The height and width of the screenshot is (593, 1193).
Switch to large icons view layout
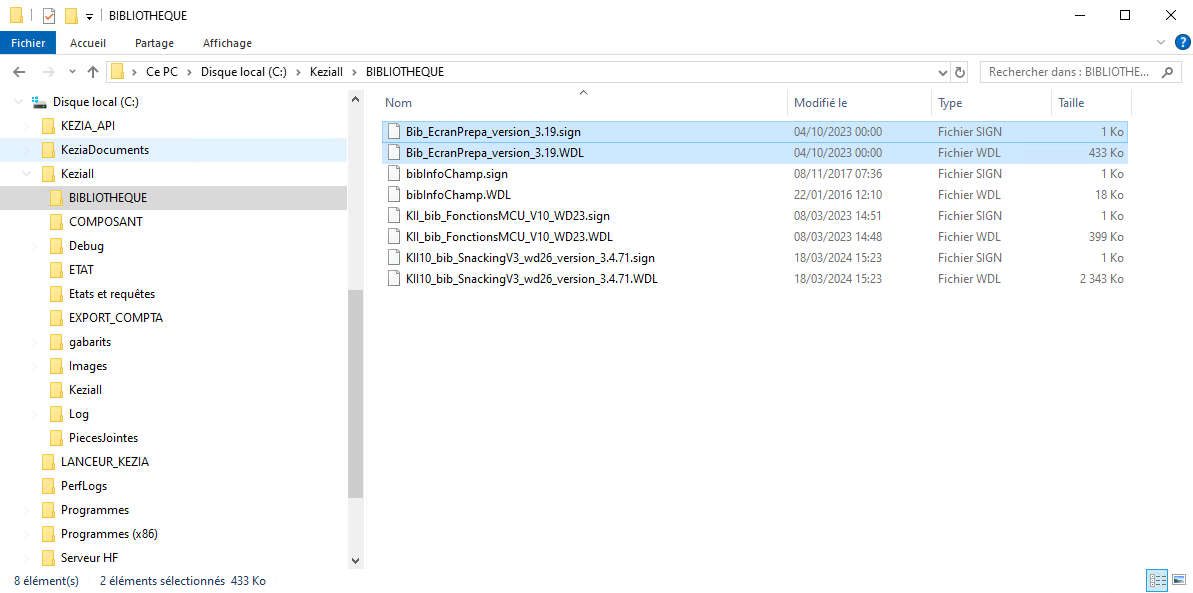point(1177,581)
